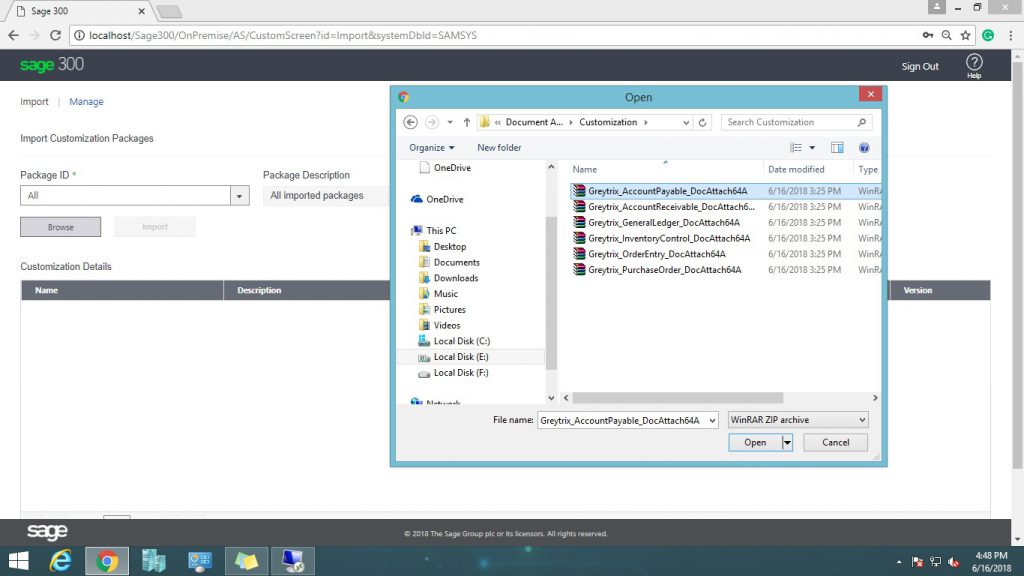Viewport: 1024px width, 576px height.
Task: Click New folder in the dialog
Action: tap(499, 148)
